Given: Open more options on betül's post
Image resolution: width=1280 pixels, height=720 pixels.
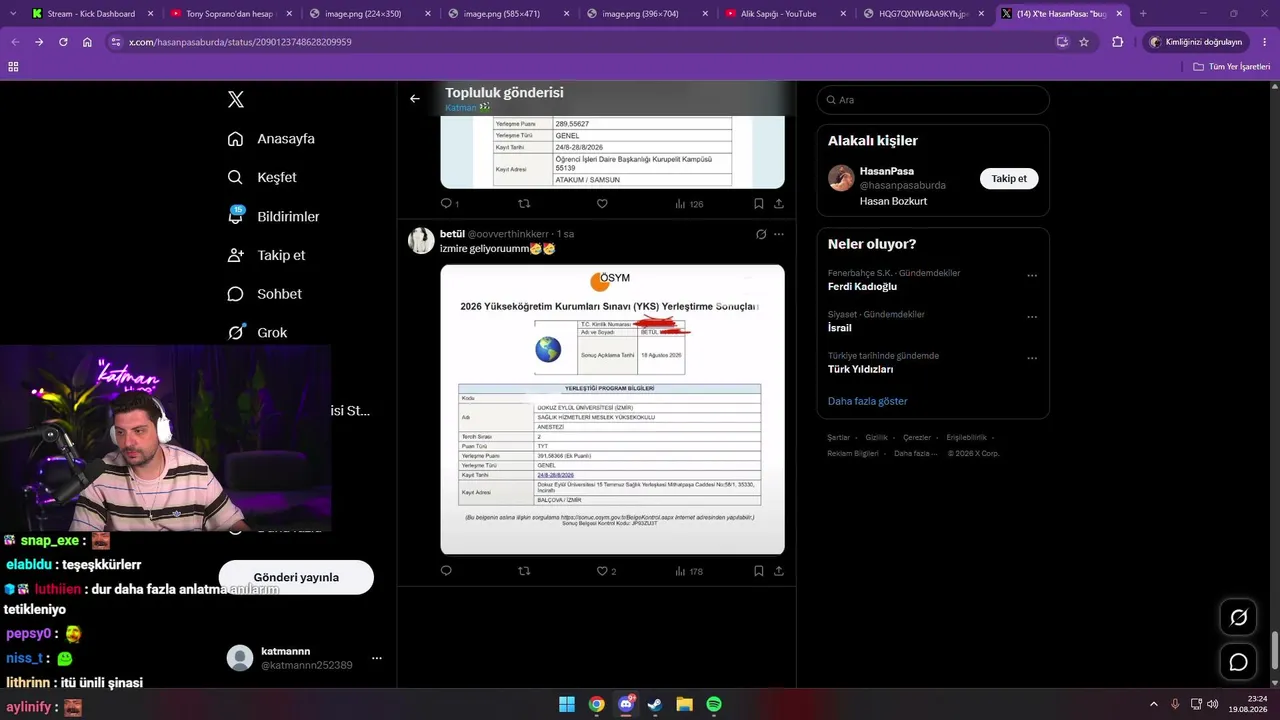Looking at the screenshot, I should [x=779, y=234].
